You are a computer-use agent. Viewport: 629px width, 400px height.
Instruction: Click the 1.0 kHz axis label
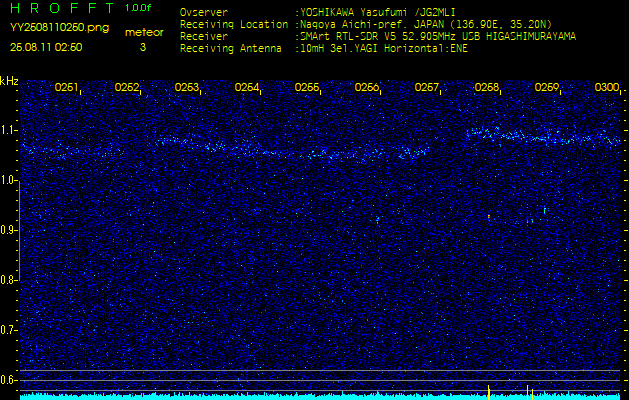[x=8, y=181]
